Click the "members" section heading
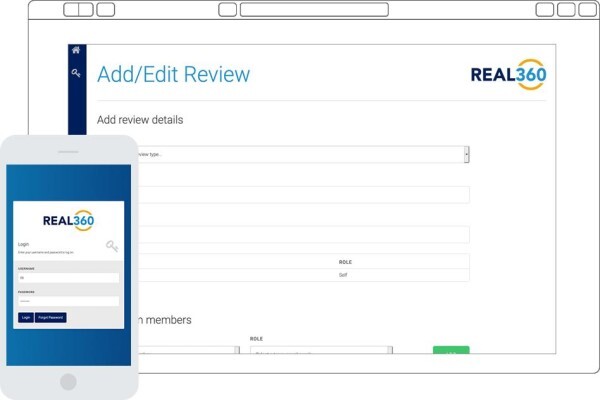Viewport: 600px width, 400px height. (168, 320)
